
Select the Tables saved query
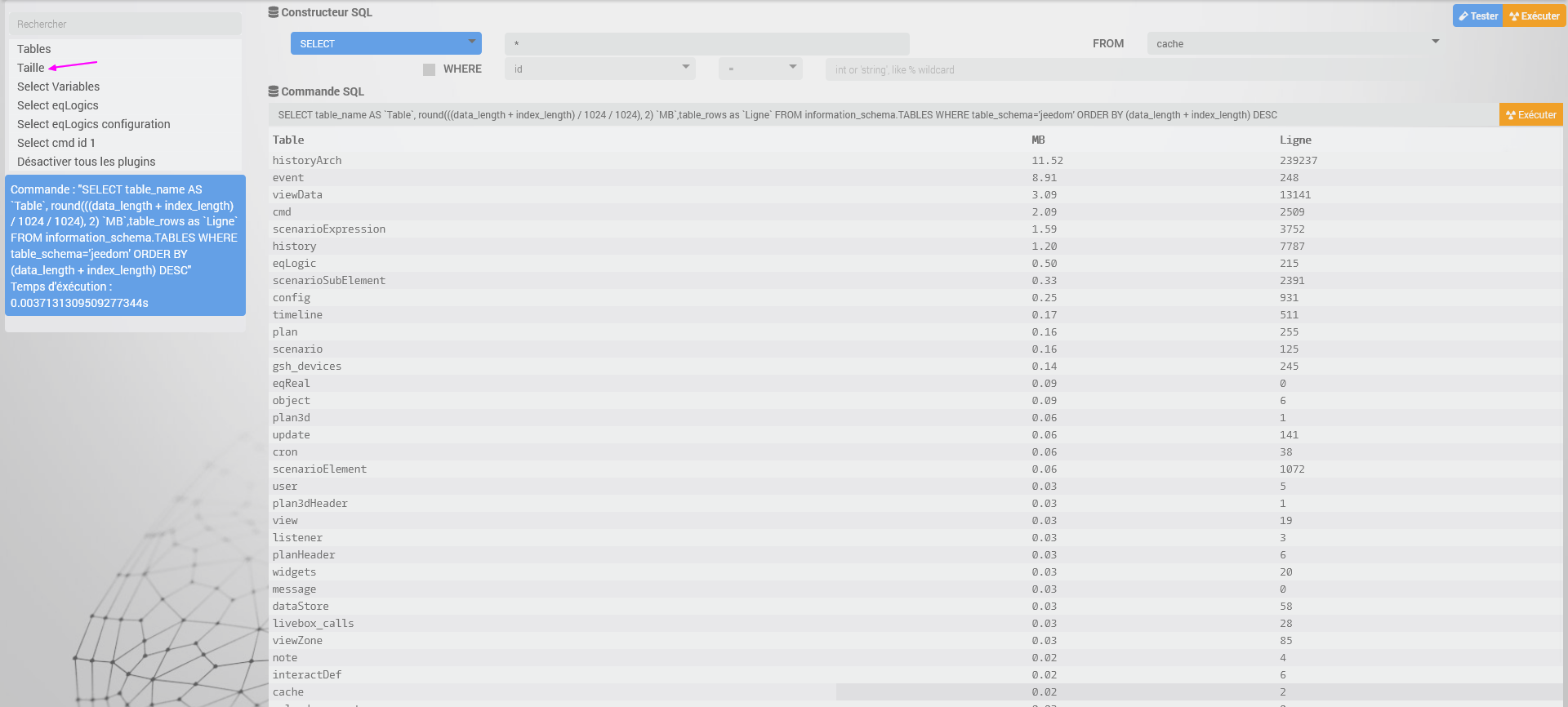pos(34,49)
